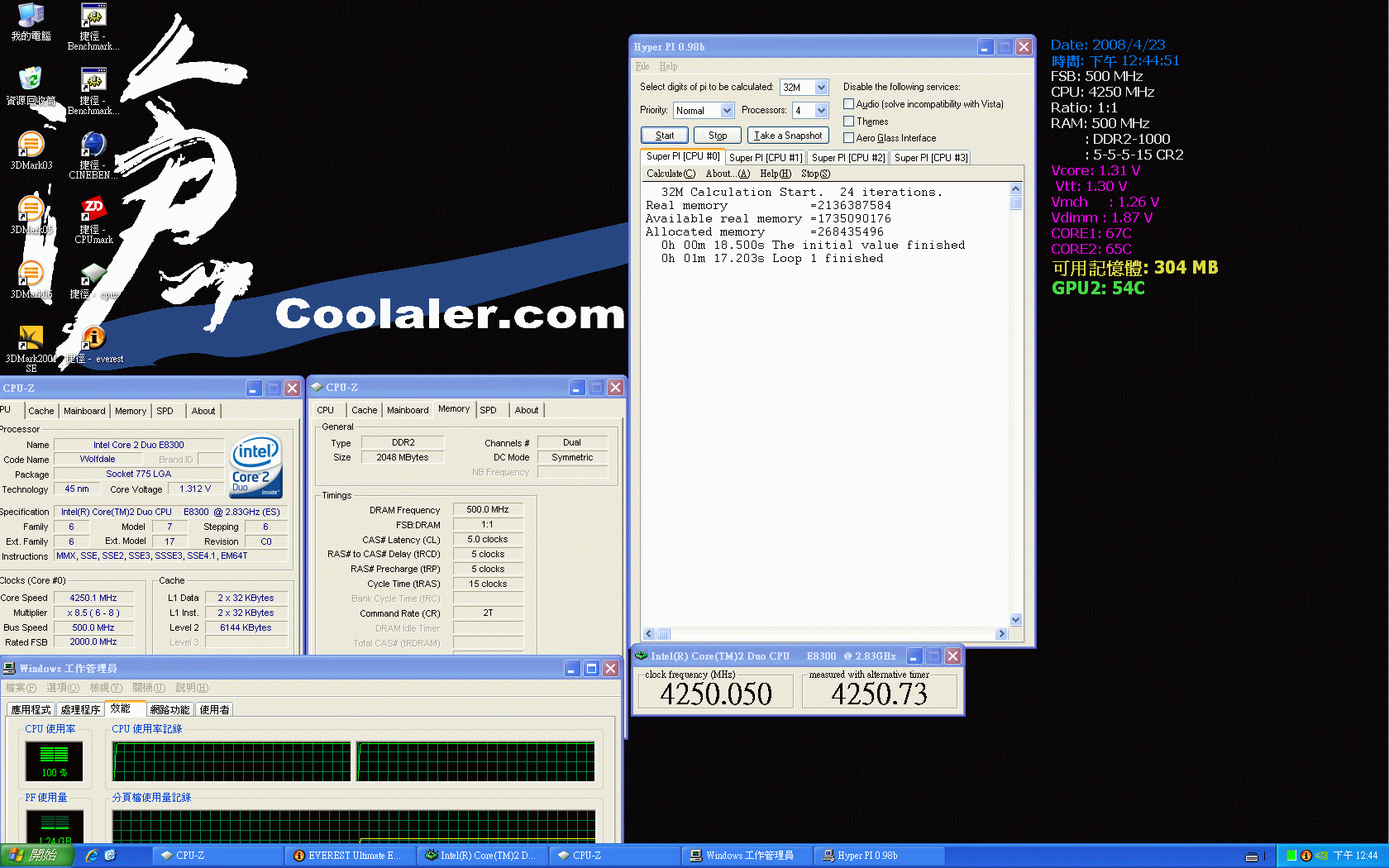This screenshot has height=868, width=1389.
Task: Switch to Hyper PI 0.98b taskbar button
Action: (880, 856)
